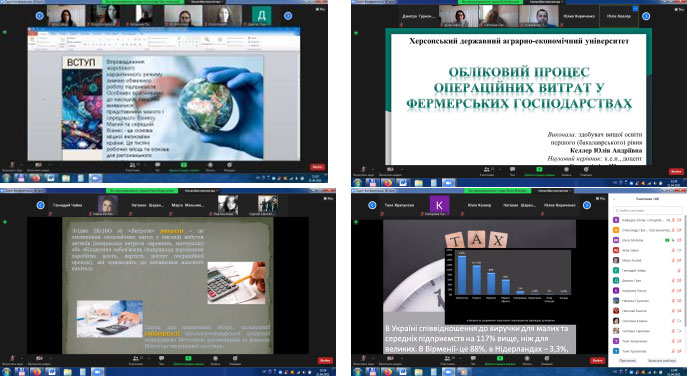Open the Chat icon under the TAX slide
Image resolution: width=691 pixels, height=382 pixels.
(473, 359)
